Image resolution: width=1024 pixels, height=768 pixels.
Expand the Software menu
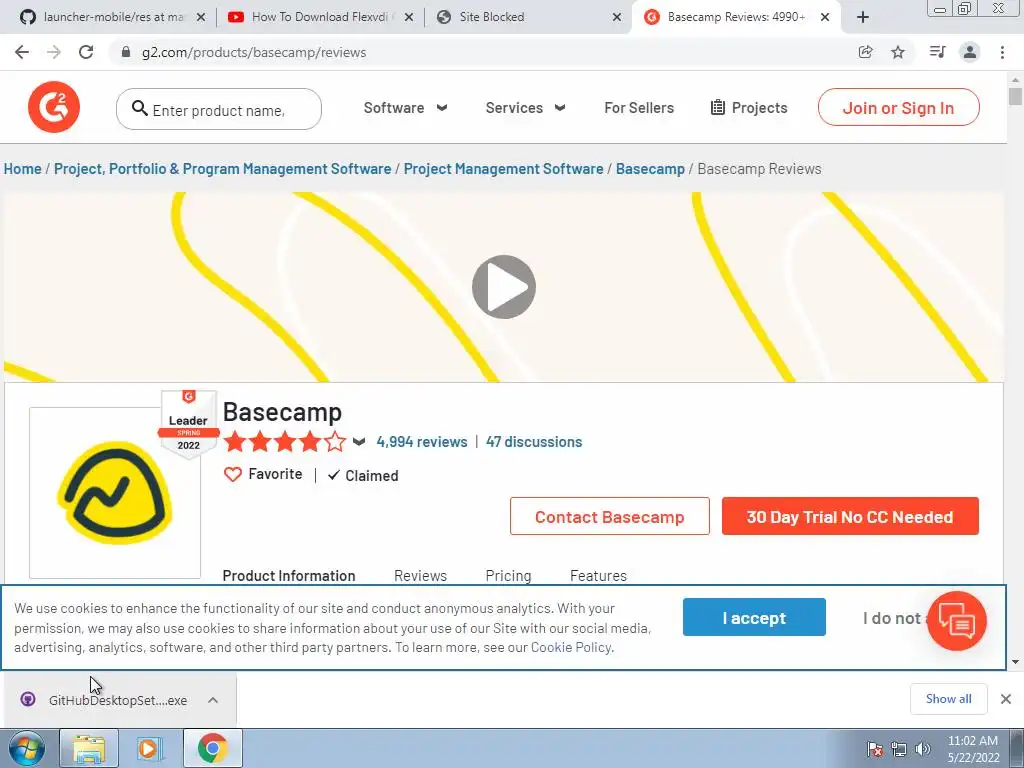pos(406,108)
